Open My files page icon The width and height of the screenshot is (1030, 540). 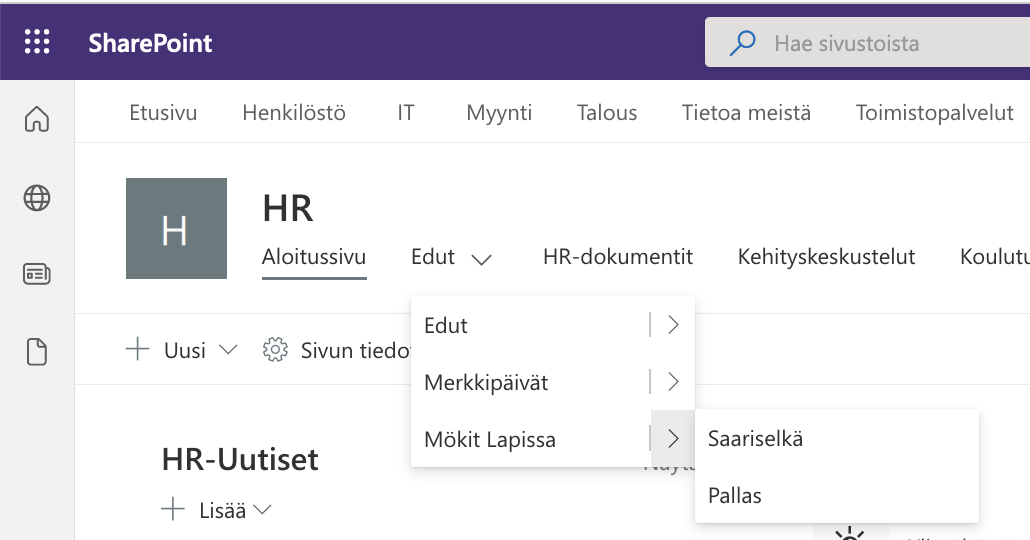click(37, 352)
